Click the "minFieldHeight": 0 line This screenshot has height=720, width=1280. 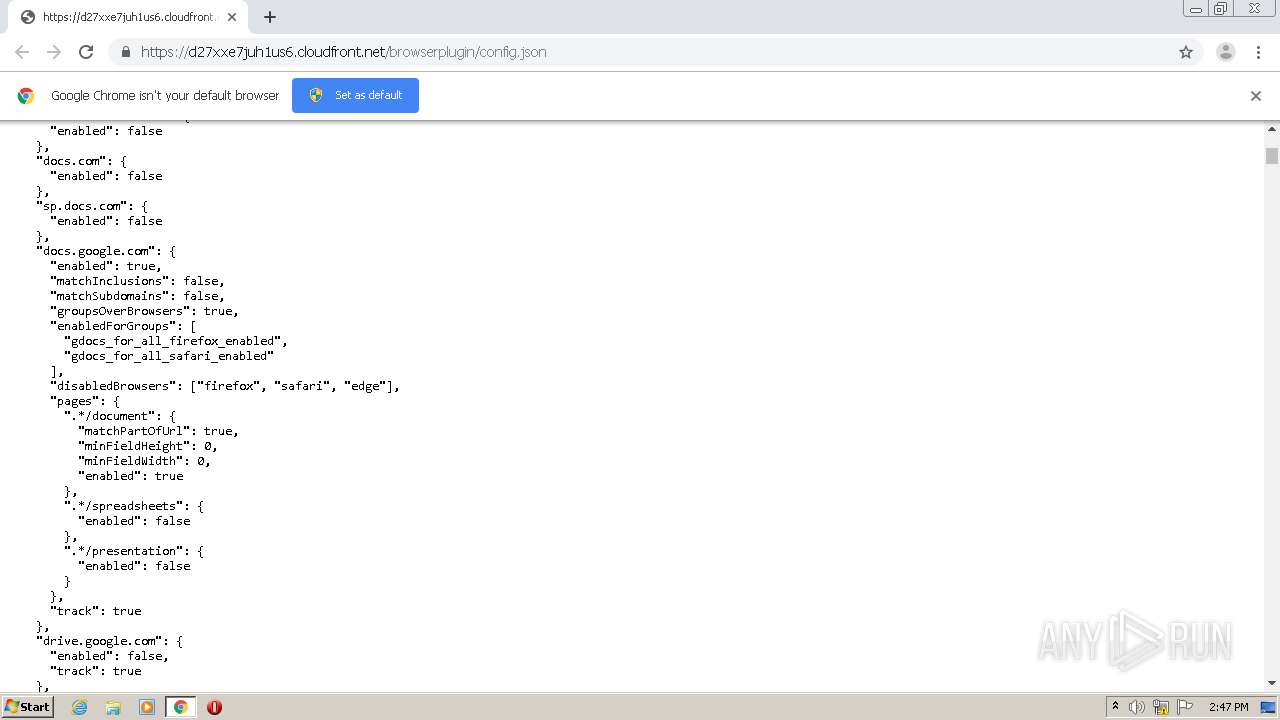[x=148, y=446]
